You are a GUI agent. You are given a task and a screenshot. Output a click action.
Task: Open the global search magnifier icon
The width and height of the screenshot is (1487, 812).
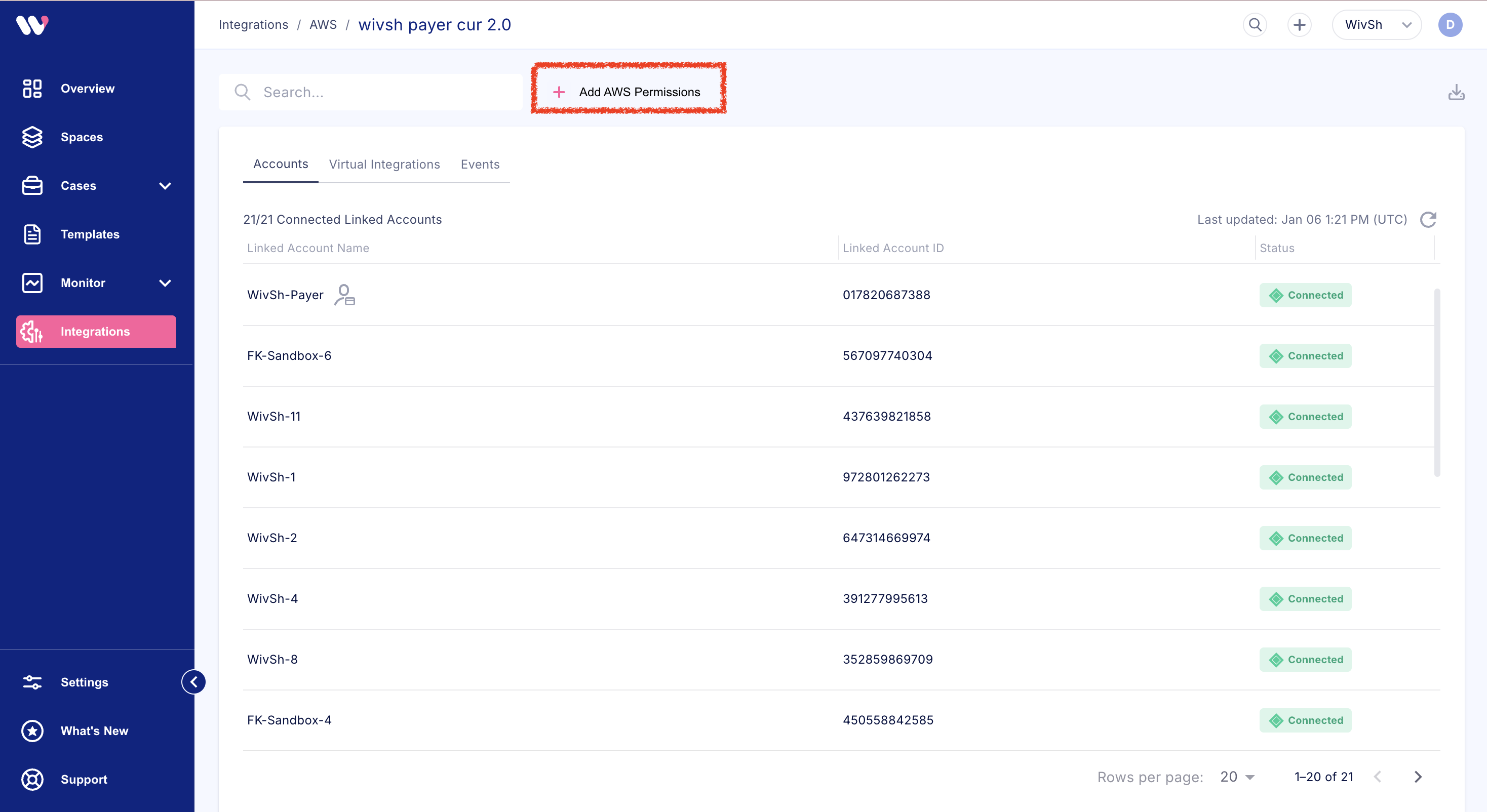coord(1255,25)
